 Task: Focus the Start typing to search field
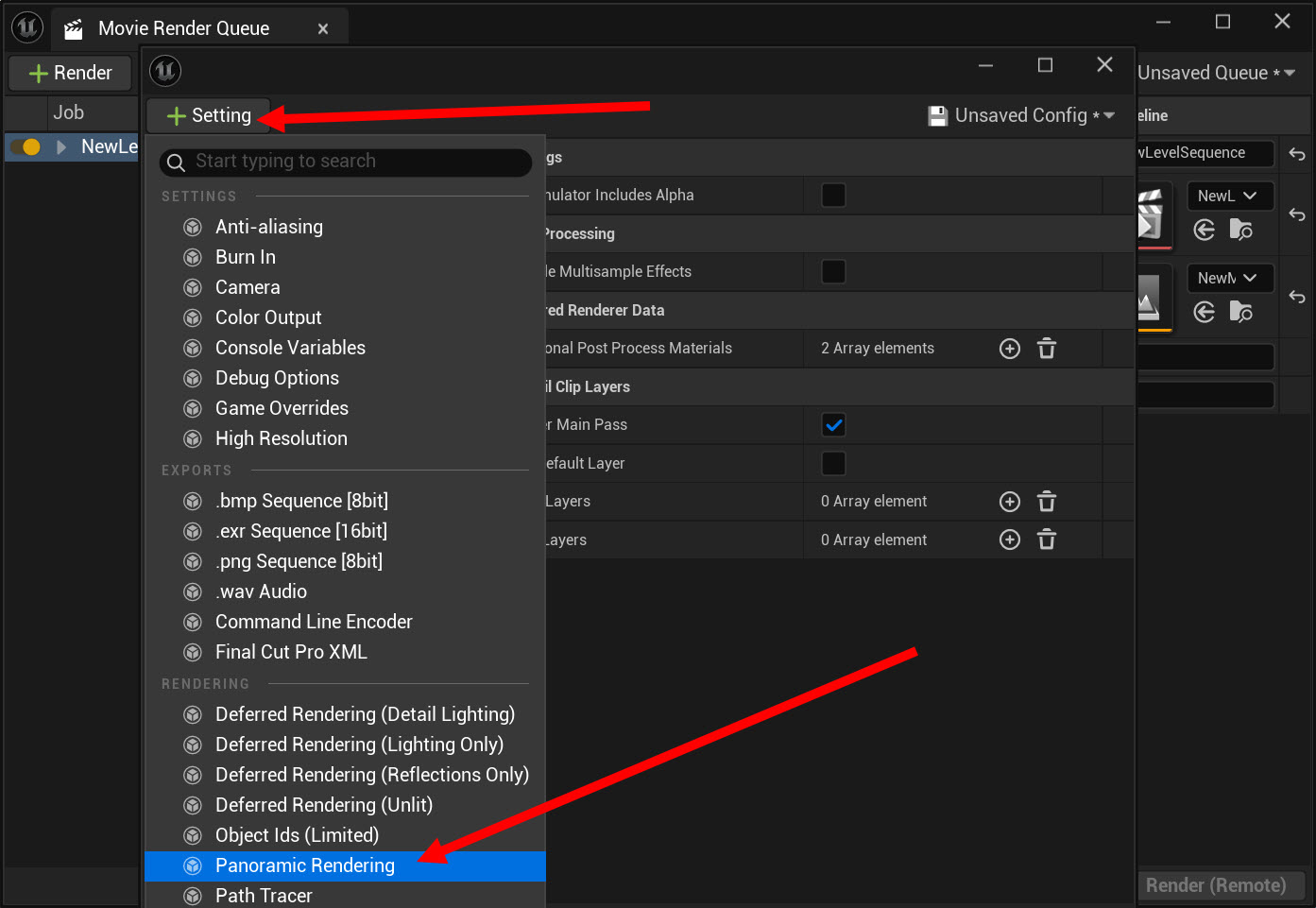click(x=346, y=163)
